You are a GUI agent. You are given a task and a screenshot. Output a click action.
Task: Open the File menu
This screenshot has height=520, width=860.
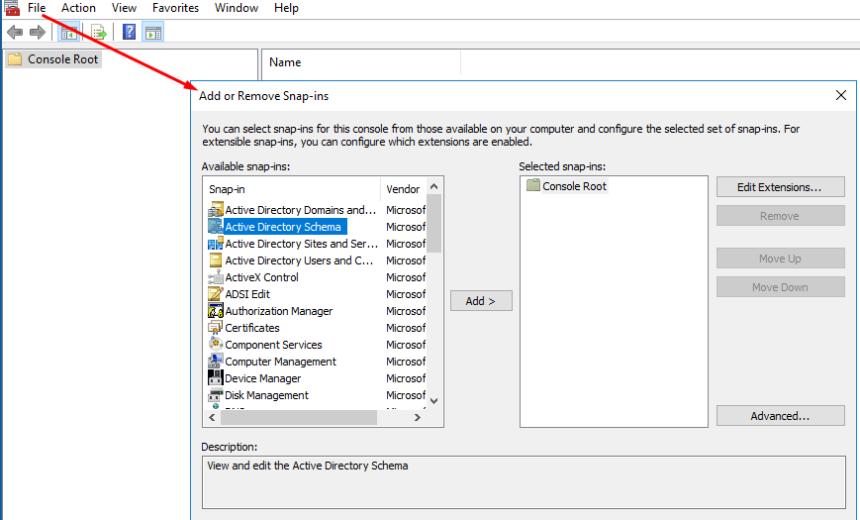(37, 8)
